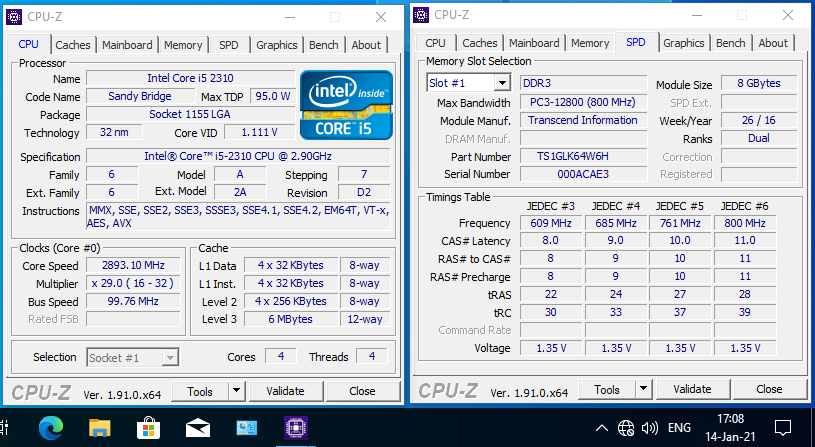Click the Serial Number 000ACAE3 value

coord(583,174)
